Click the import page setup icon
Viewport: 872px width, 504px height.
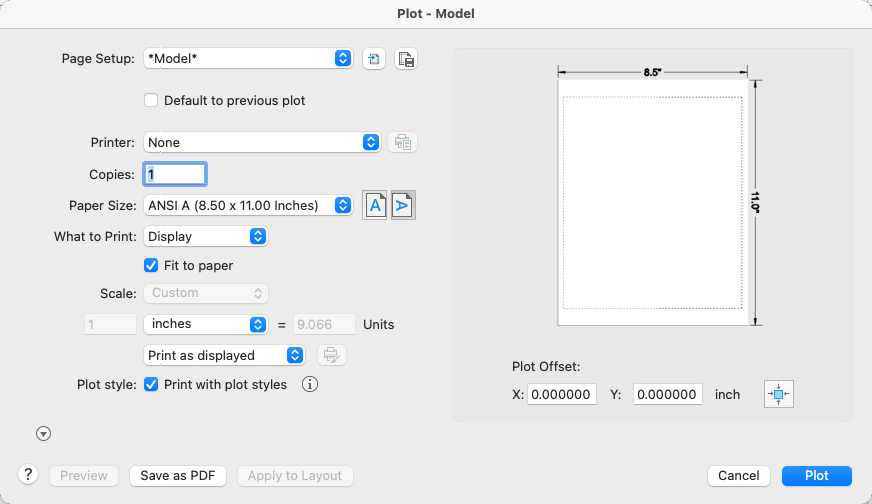click(374, 59)
